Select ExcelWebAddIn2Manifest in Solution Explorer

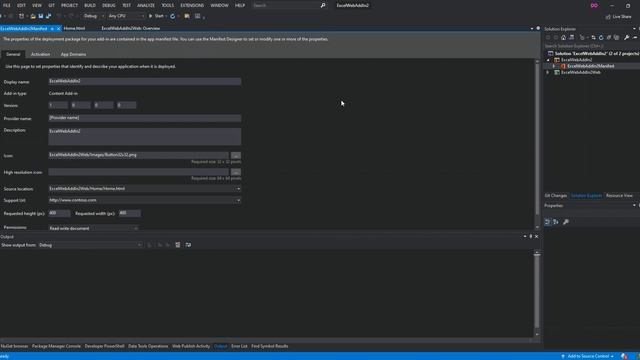(591, 66)
